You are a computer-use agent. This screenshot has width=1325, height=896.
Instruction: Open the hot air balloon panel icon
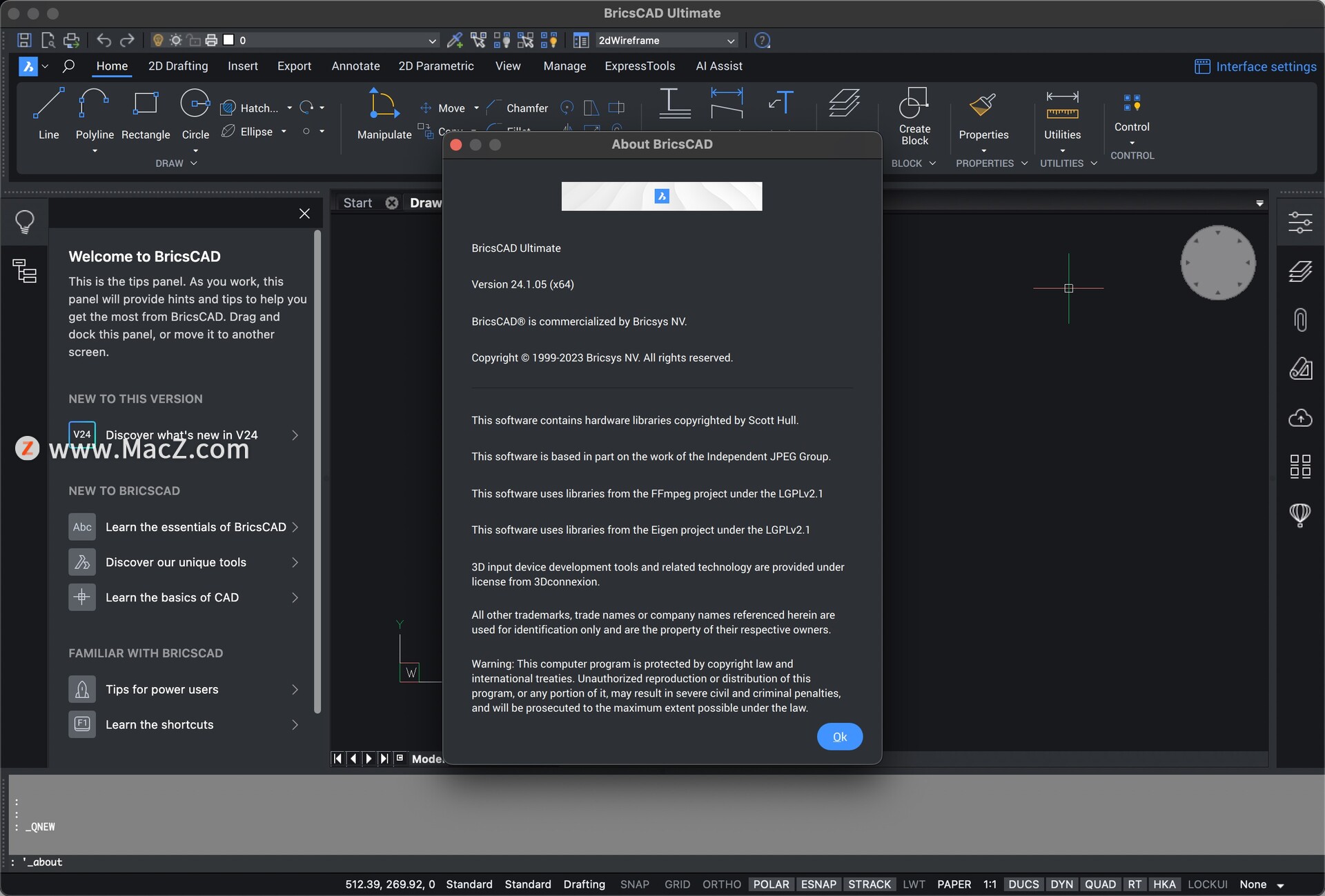(1300, 515)
